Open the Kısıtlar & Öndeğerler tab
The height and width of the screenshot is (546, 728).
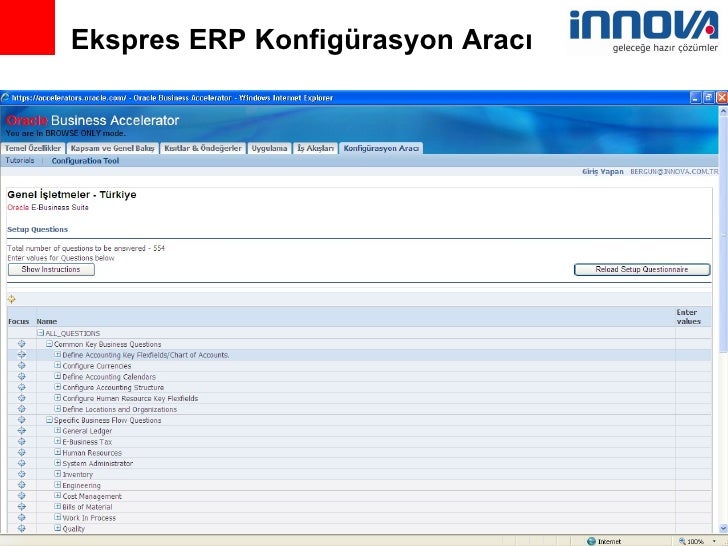(x=203, y=148)
